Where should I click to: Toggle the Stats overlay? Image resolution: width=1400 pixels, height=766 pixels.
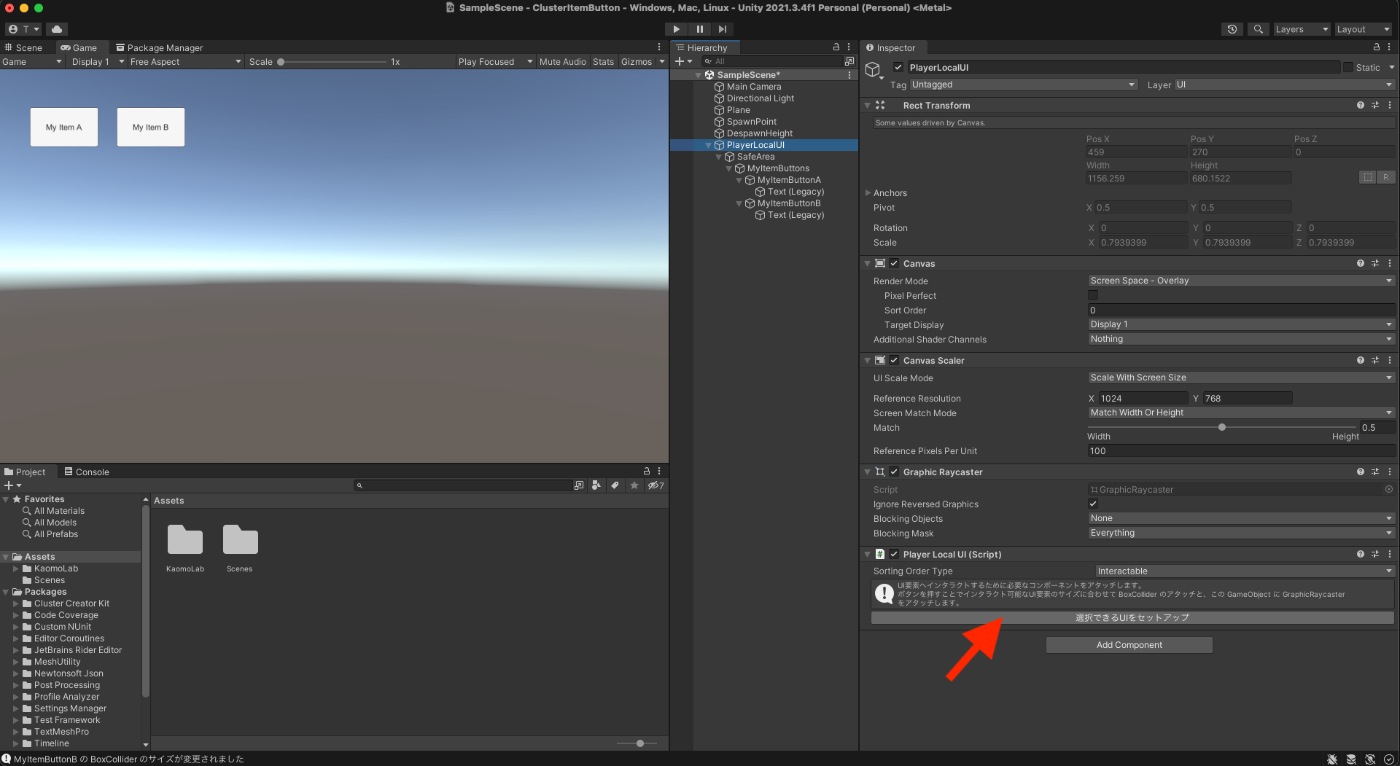(x=603, y=61)
